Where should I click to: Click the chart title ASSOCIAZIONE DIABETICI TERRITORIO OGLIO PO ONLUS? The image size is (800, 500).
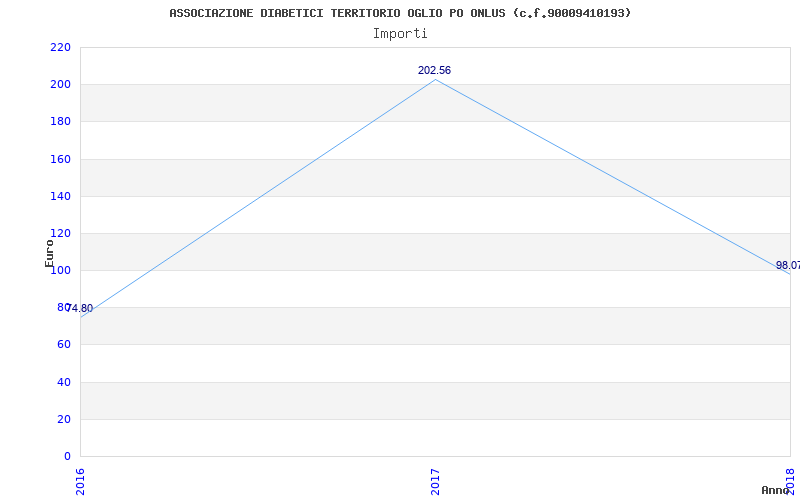coord(400,13)
